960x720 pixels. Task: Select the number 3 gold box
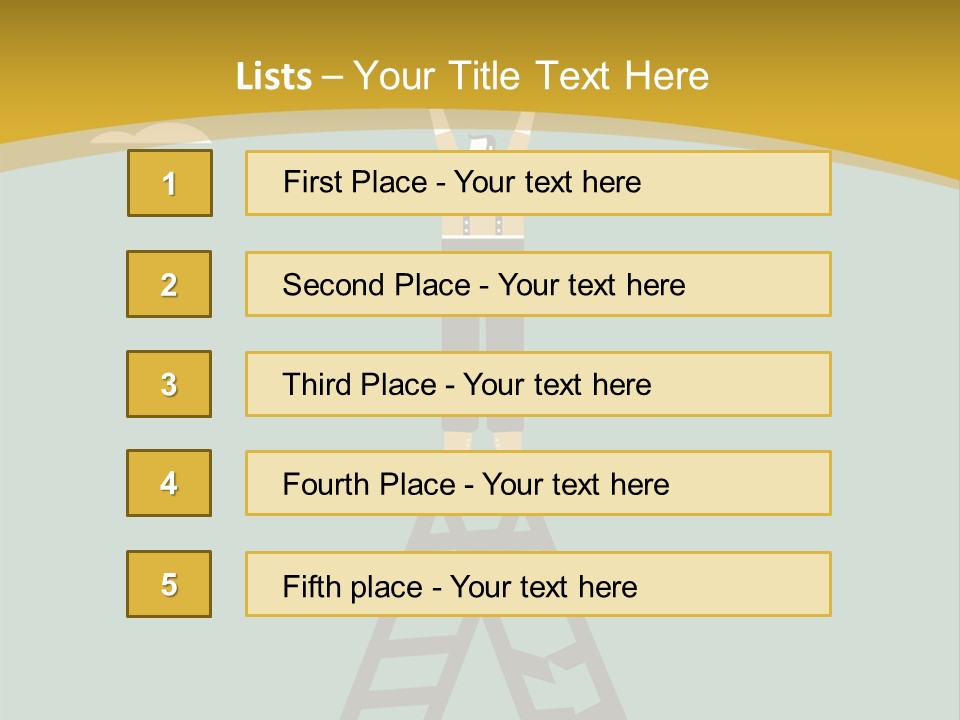[x=169, y=384]
